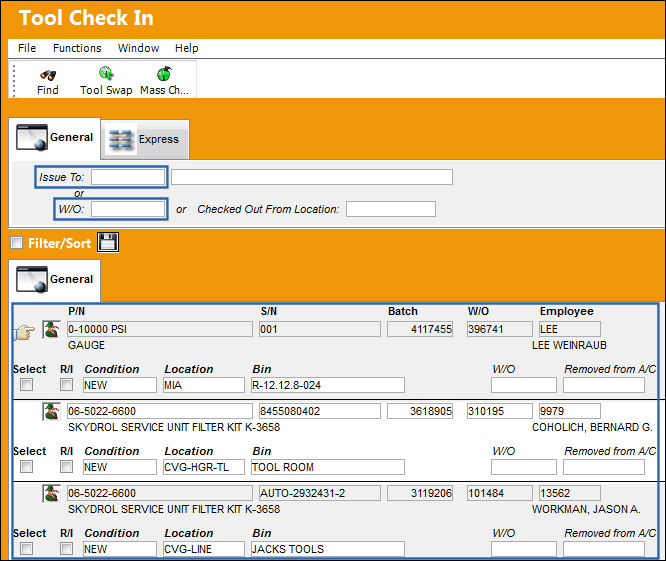Click the Batch column header

(403, 311)
